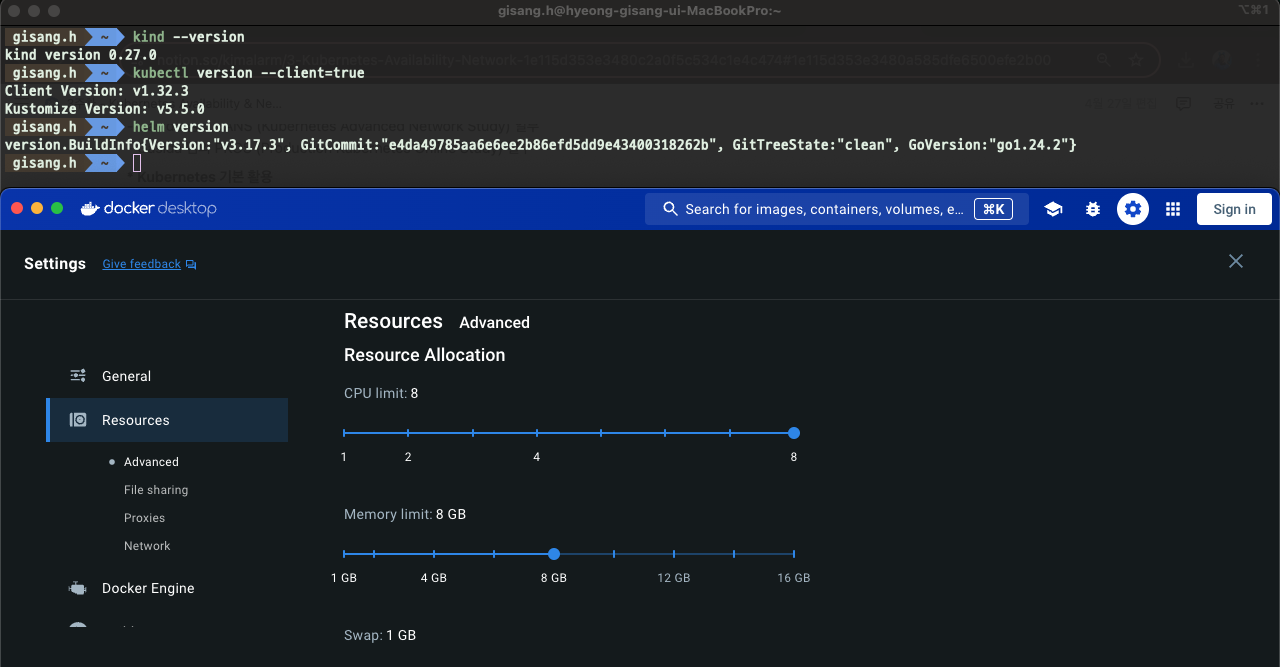Open the Give feedback link
Viewport: 1280px width, 667px height.
pos(142,264)
